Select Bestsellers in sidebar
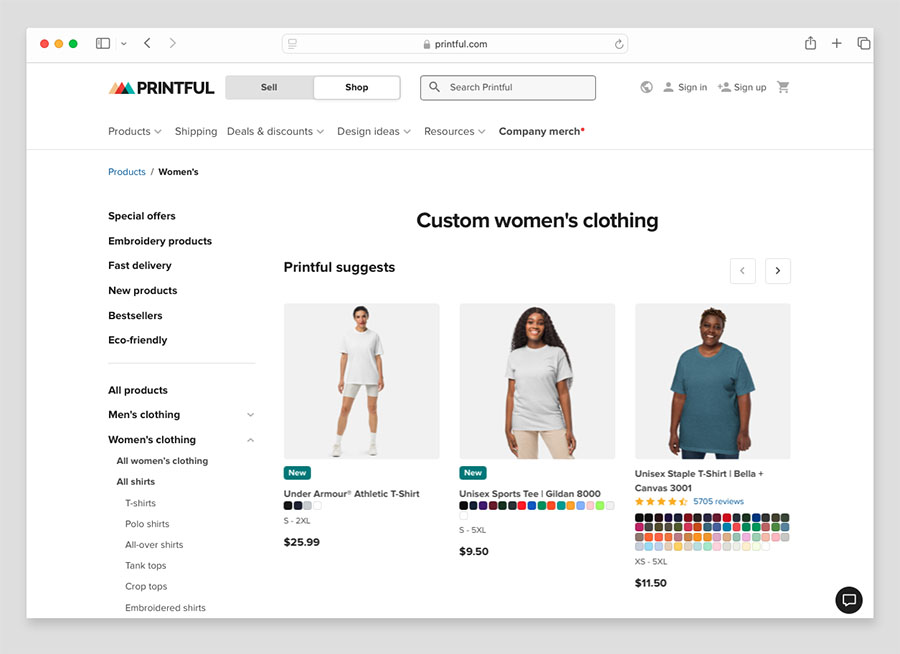The width and height of the screenshot is (900, 654). 135,316
